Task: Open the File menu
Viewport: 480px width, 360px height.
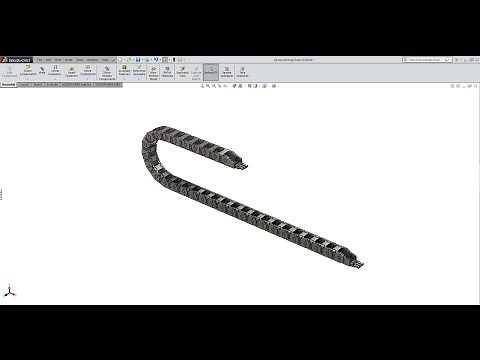Action: coord(39,60)
